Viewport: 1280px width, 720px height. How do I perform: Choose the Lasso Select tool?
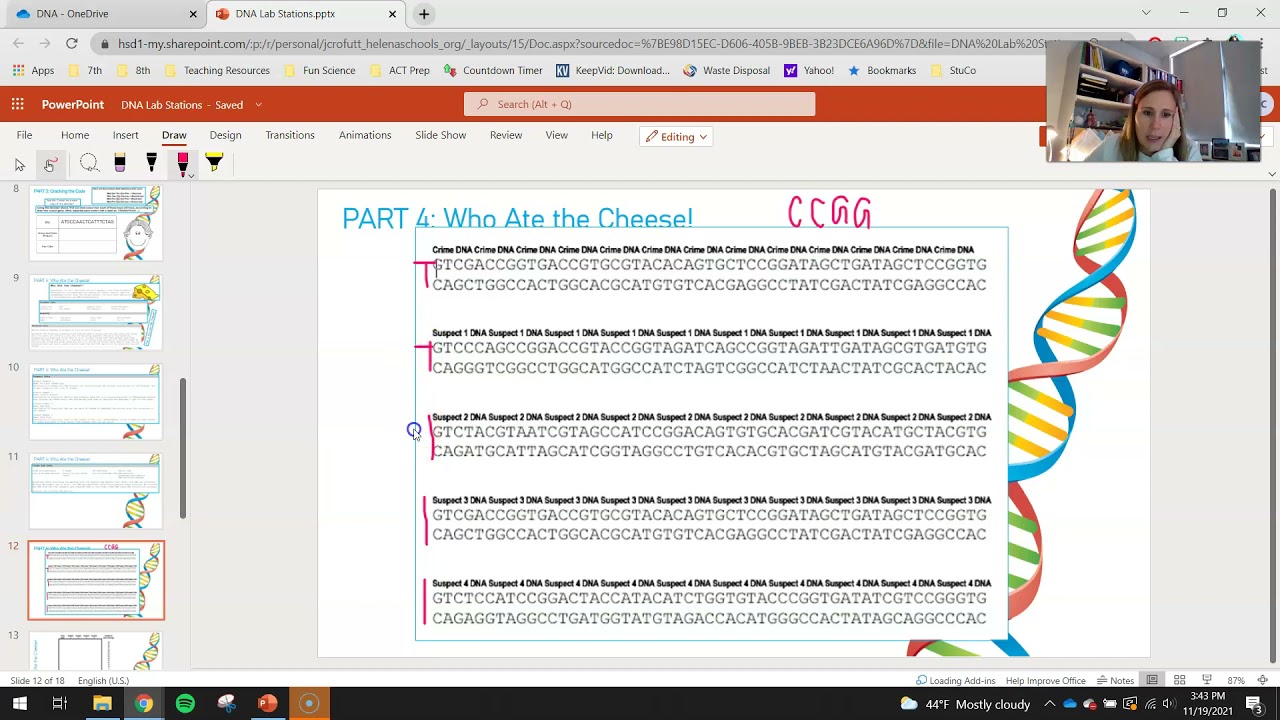pos(89,164)
